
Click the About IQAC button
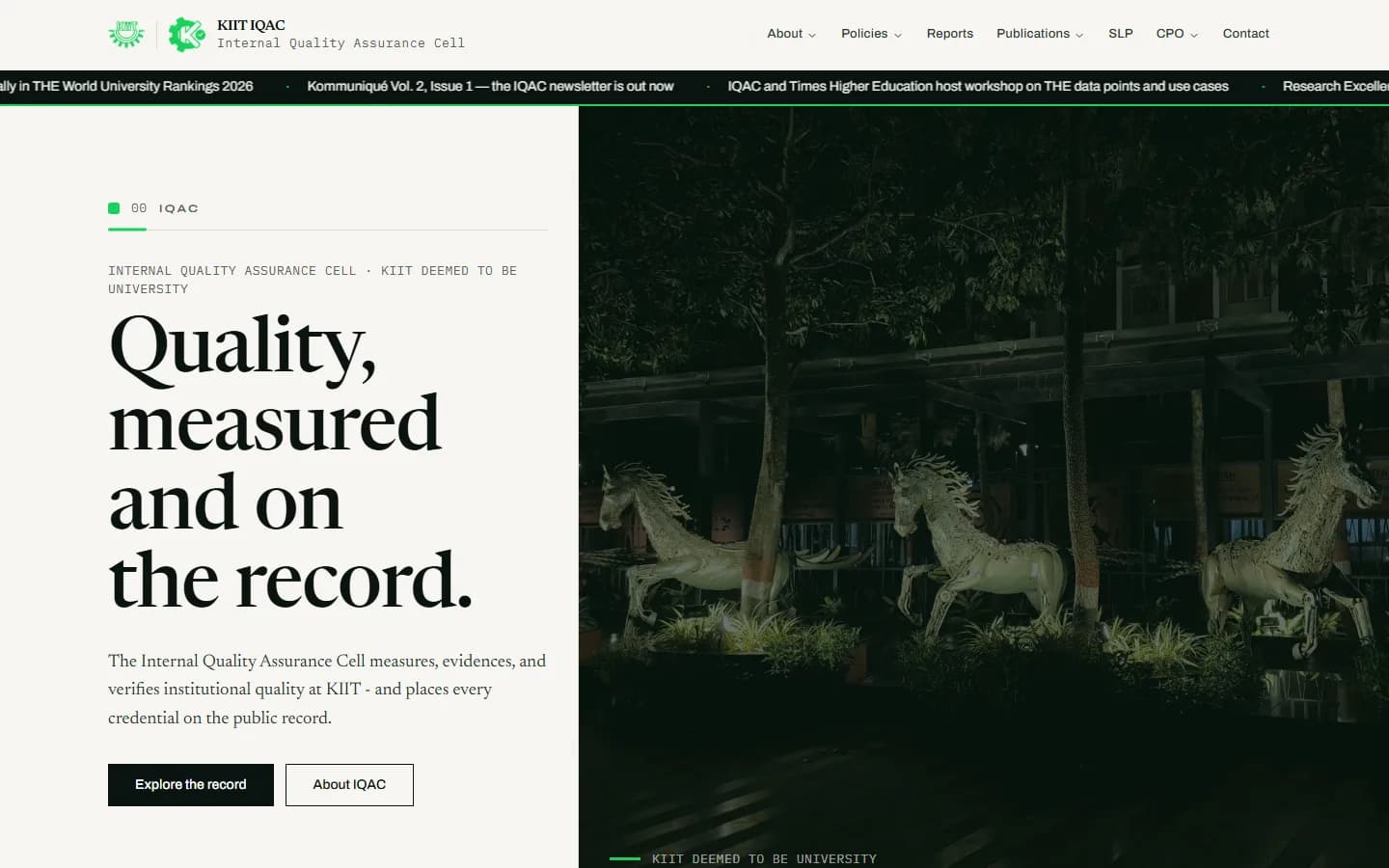click(349, 785)
